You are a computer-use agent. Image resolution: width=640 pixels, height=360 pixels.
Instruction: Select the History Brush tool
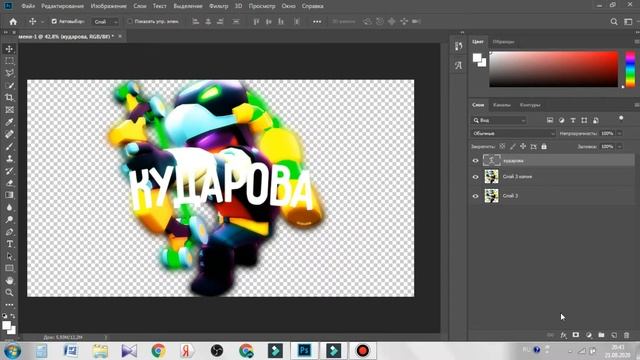coord(9,171)
